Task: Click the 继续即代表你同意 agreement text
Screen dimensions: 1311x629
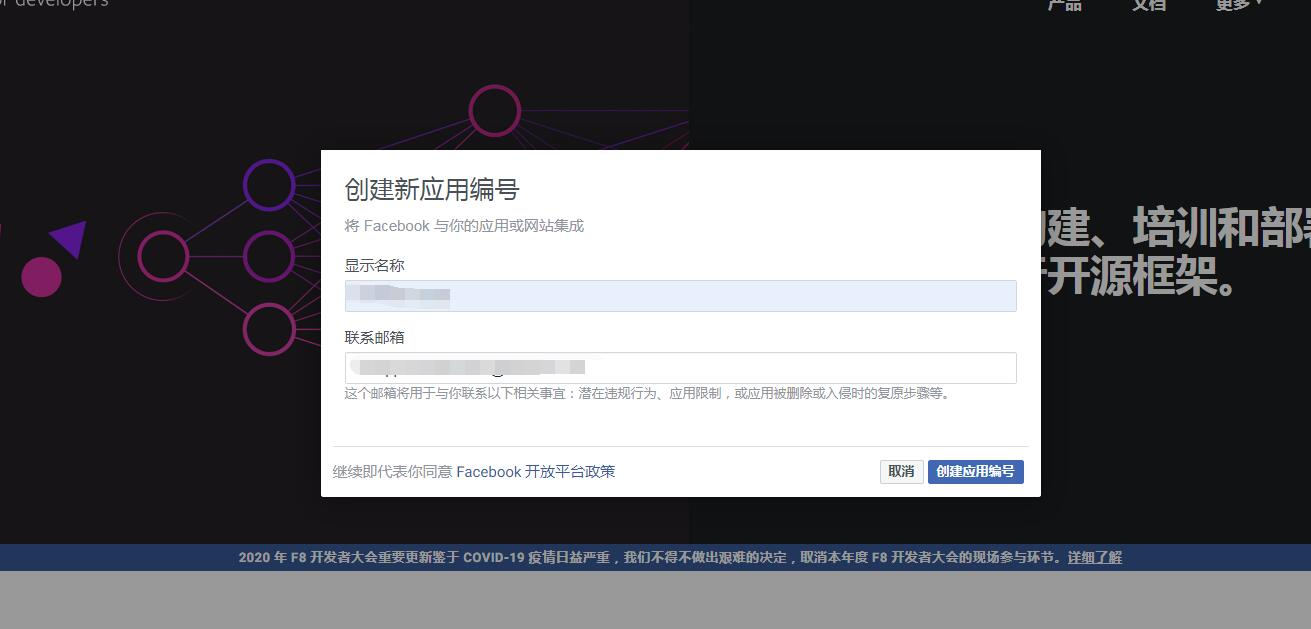Action: click(393, 472)
